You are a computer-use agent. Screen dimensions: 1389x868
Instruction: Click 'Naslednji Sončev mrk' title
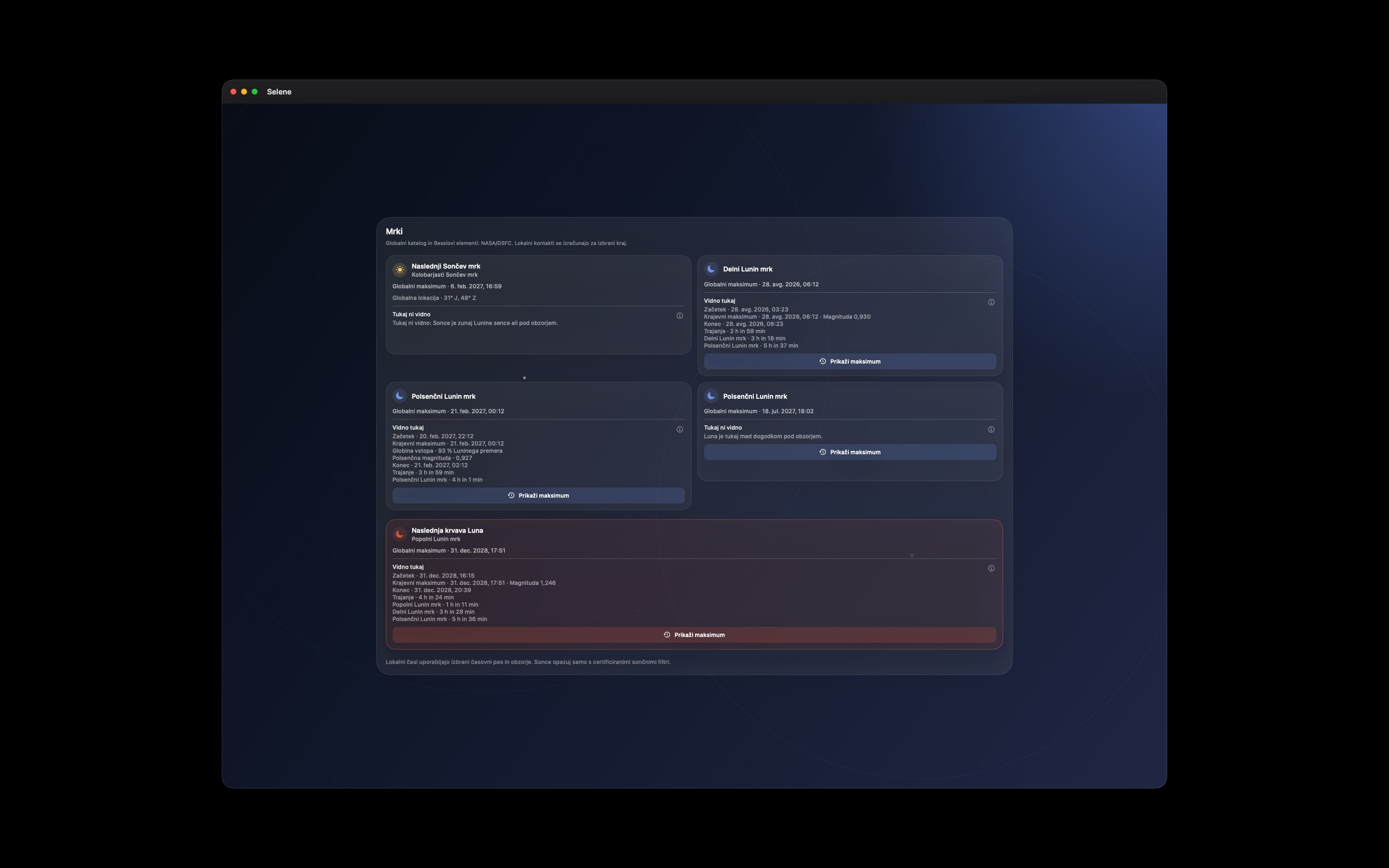[446, 266]
